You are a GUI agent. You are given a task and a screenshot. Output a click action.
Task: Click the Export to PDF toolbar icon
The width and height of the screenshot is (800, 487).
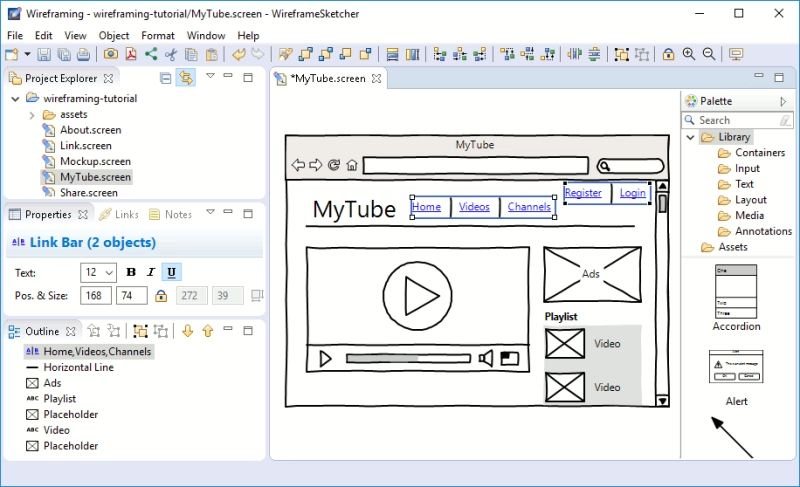pyautogui.click(x=131, y=54)
